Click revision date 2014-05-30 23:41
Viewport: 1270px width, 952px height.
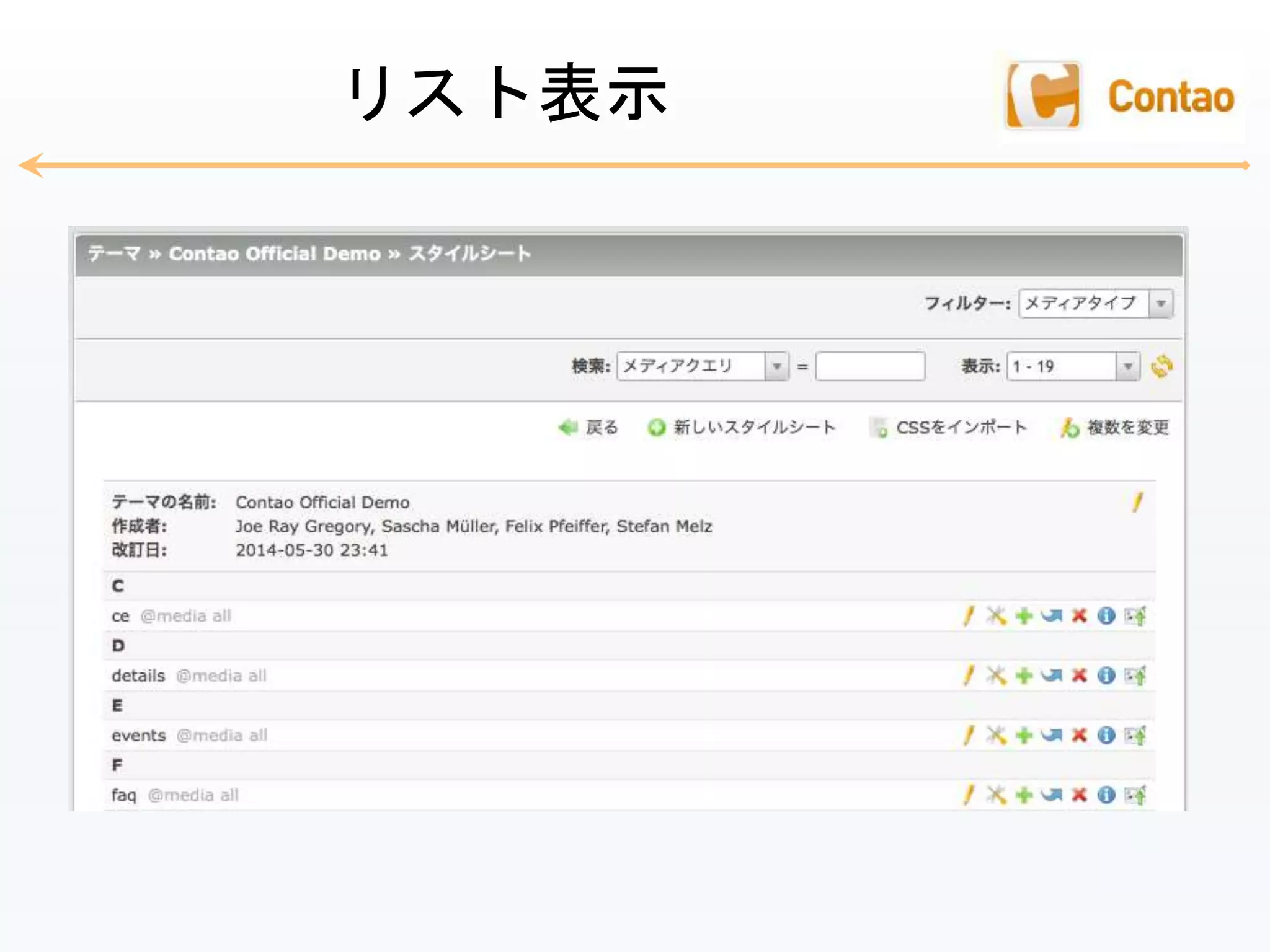312,550
